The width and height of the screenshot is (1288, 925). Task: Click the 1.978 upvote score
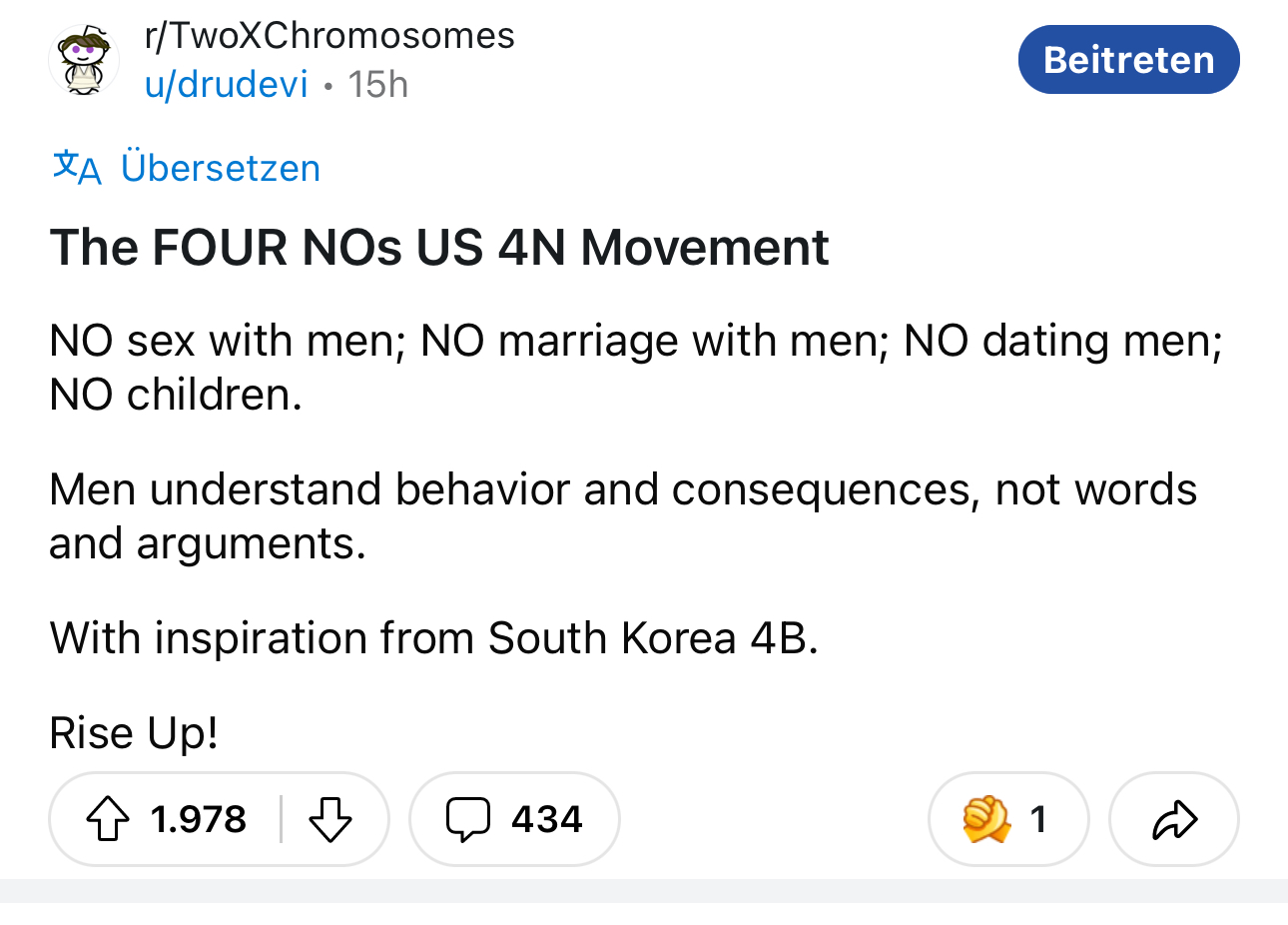[199, 820]
